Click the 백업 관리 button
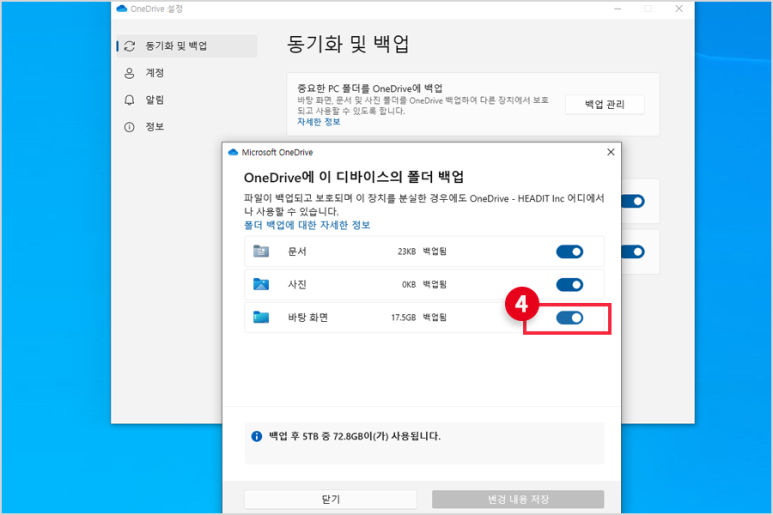 tap(604, 104)
